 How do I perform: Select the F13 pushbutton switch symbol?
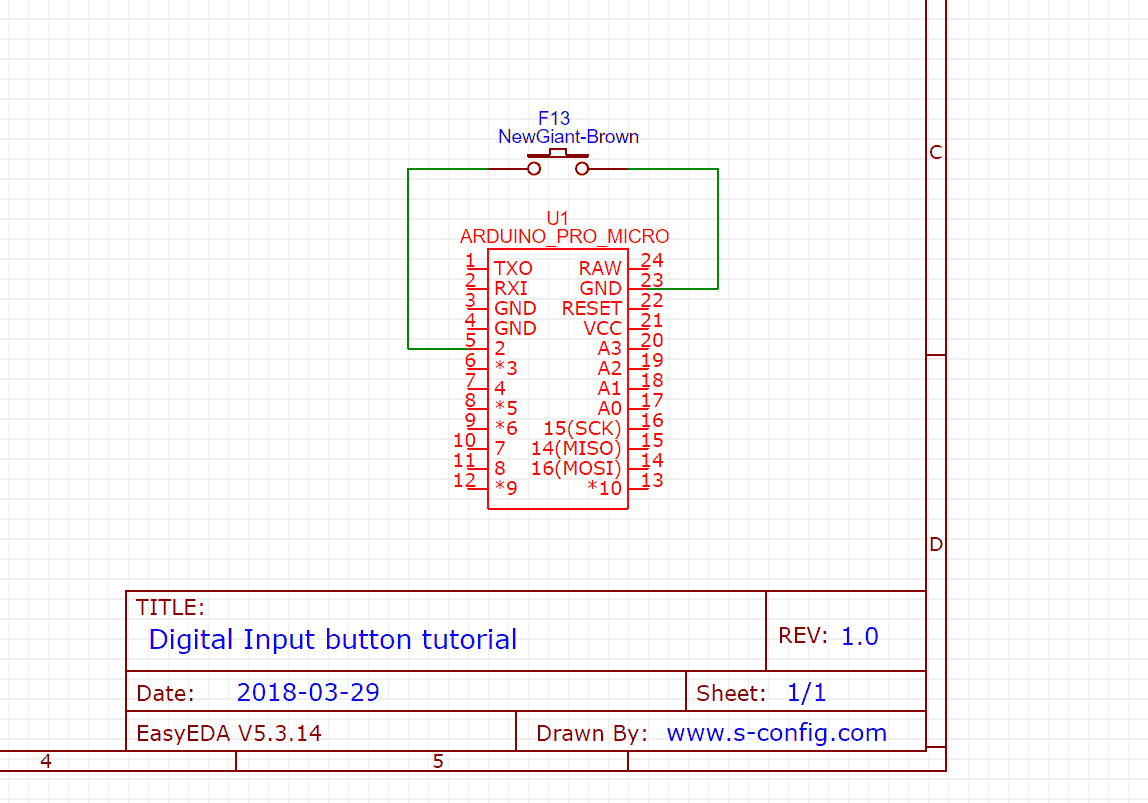[x=558, y=163]
